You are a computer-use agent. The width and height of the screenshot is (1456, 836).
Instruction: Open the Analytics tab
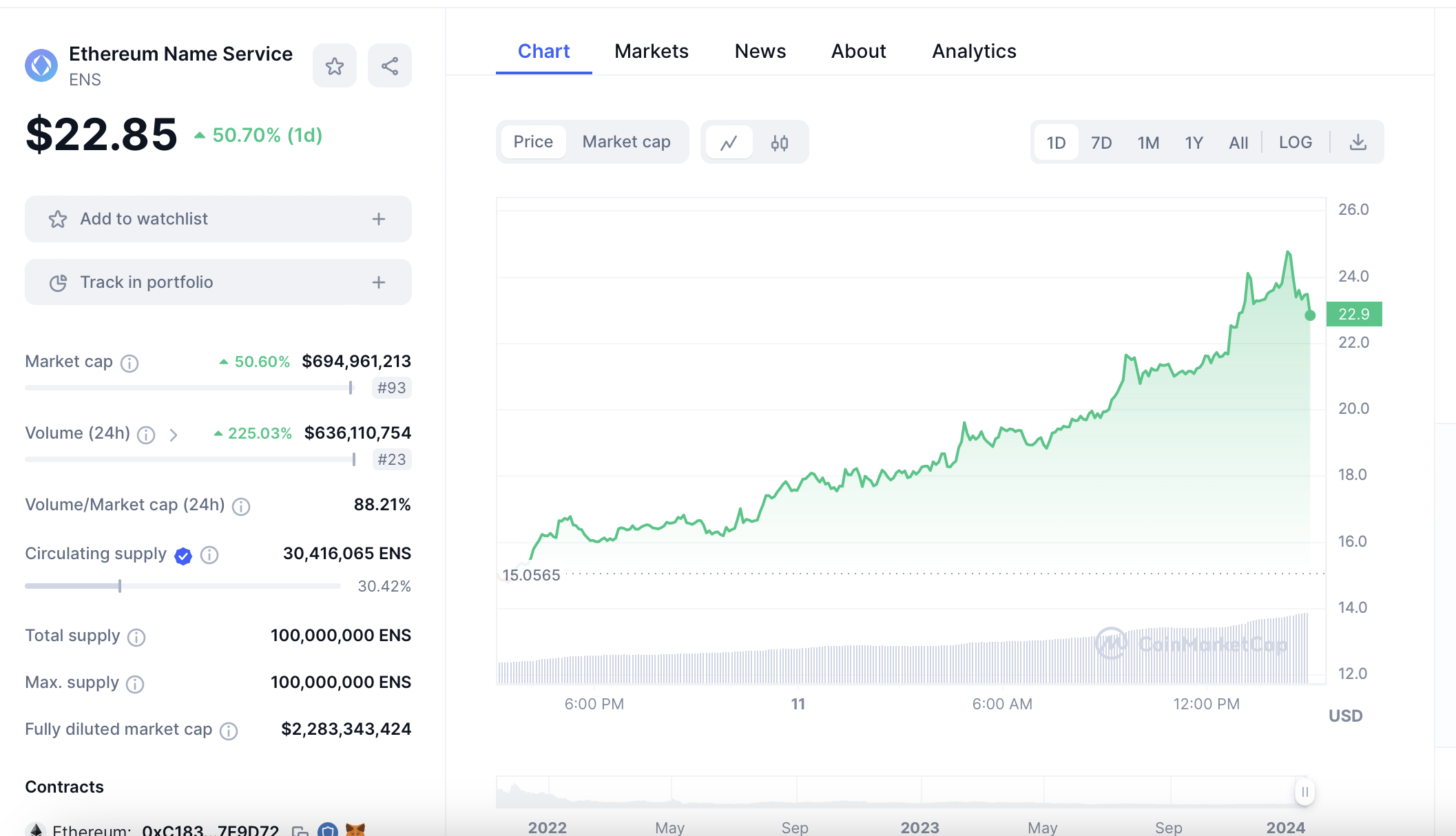point(974,51)
